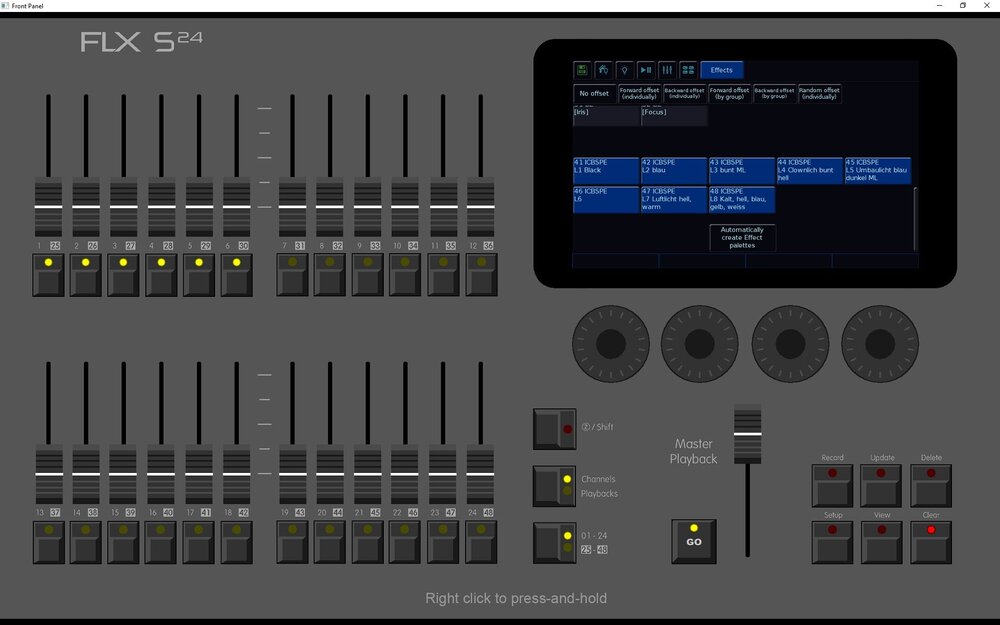Choose Random offset (individually)

coord(820,94)
